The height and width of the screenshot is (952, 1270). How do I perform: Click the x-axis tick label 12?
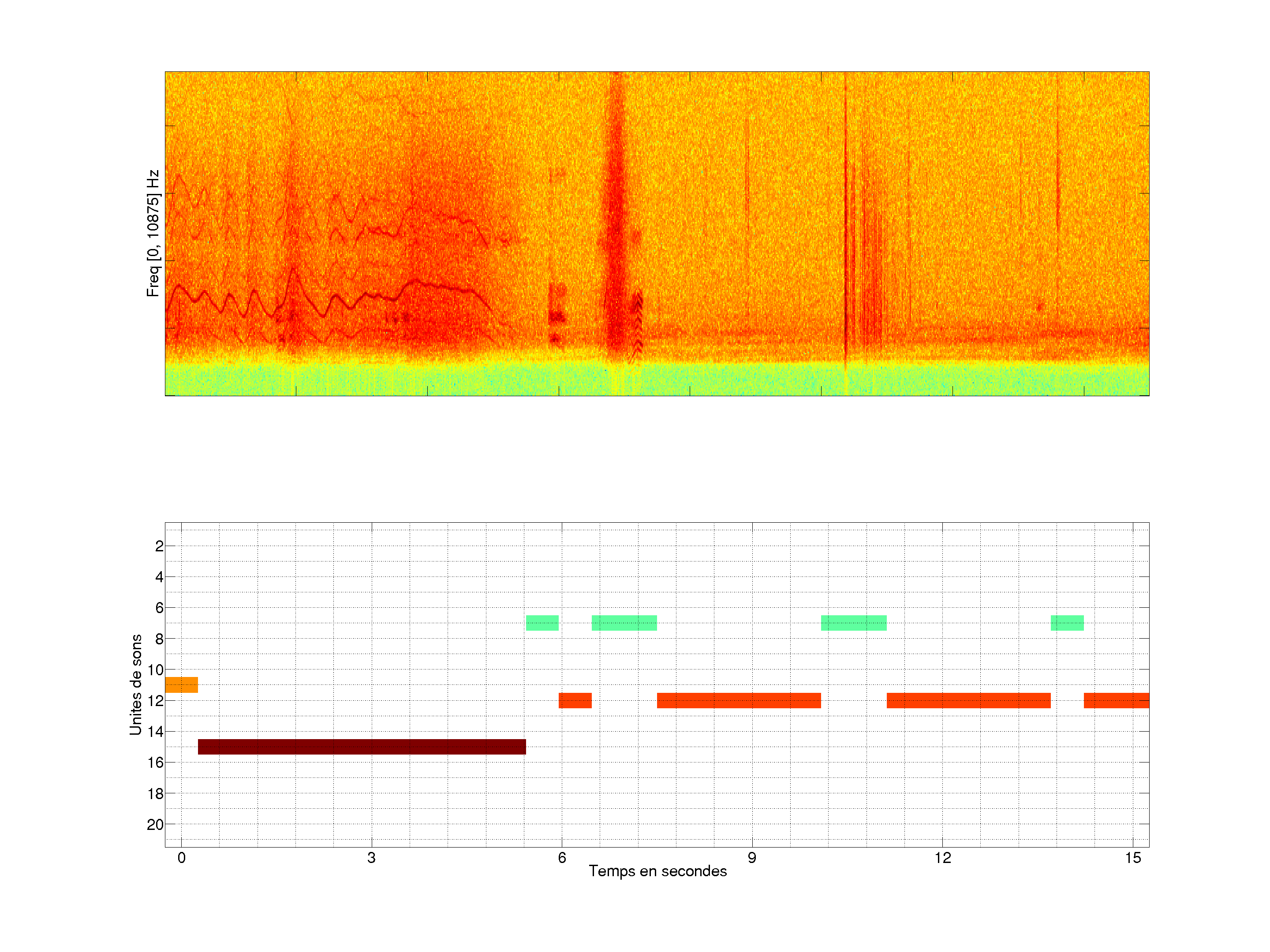(942, 858)
